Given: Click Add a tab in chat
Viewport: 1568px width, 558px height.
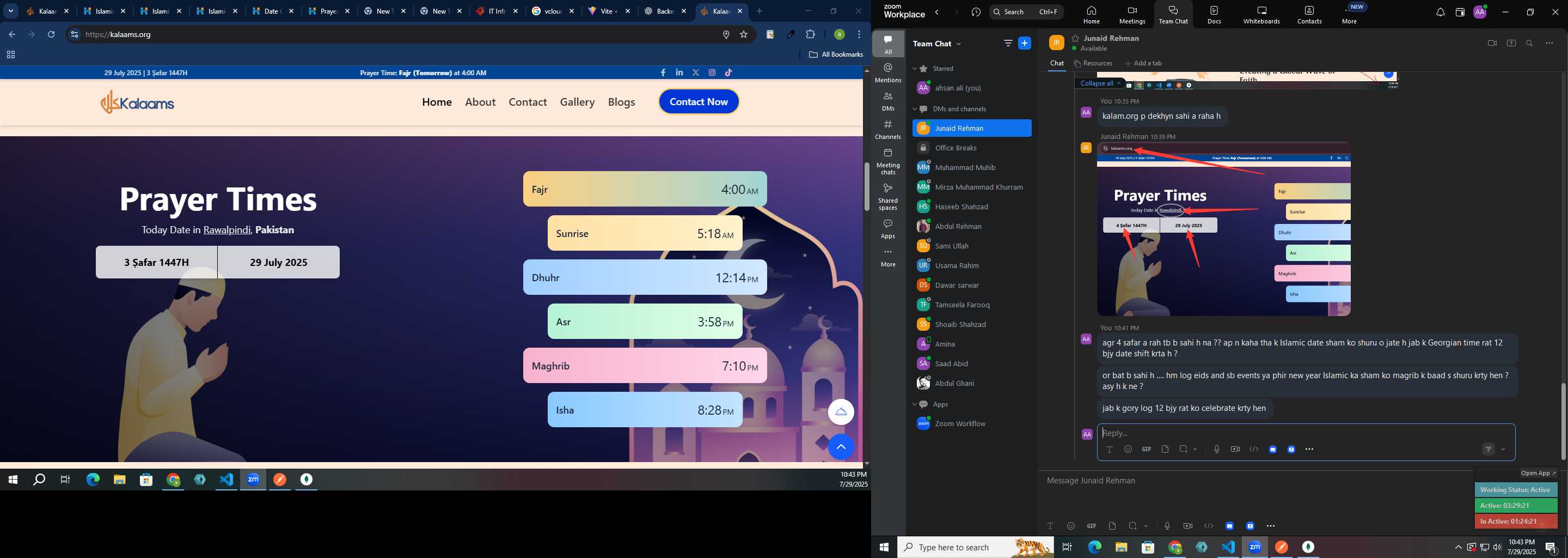Looking at the screenshot, I should coord(1143,63).
